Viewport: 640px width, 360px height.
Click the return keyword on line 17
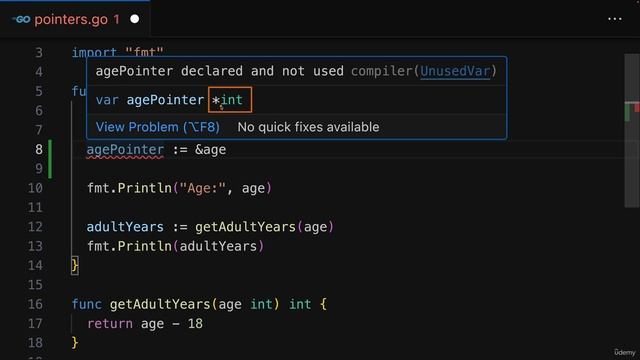tap(110, 324)
